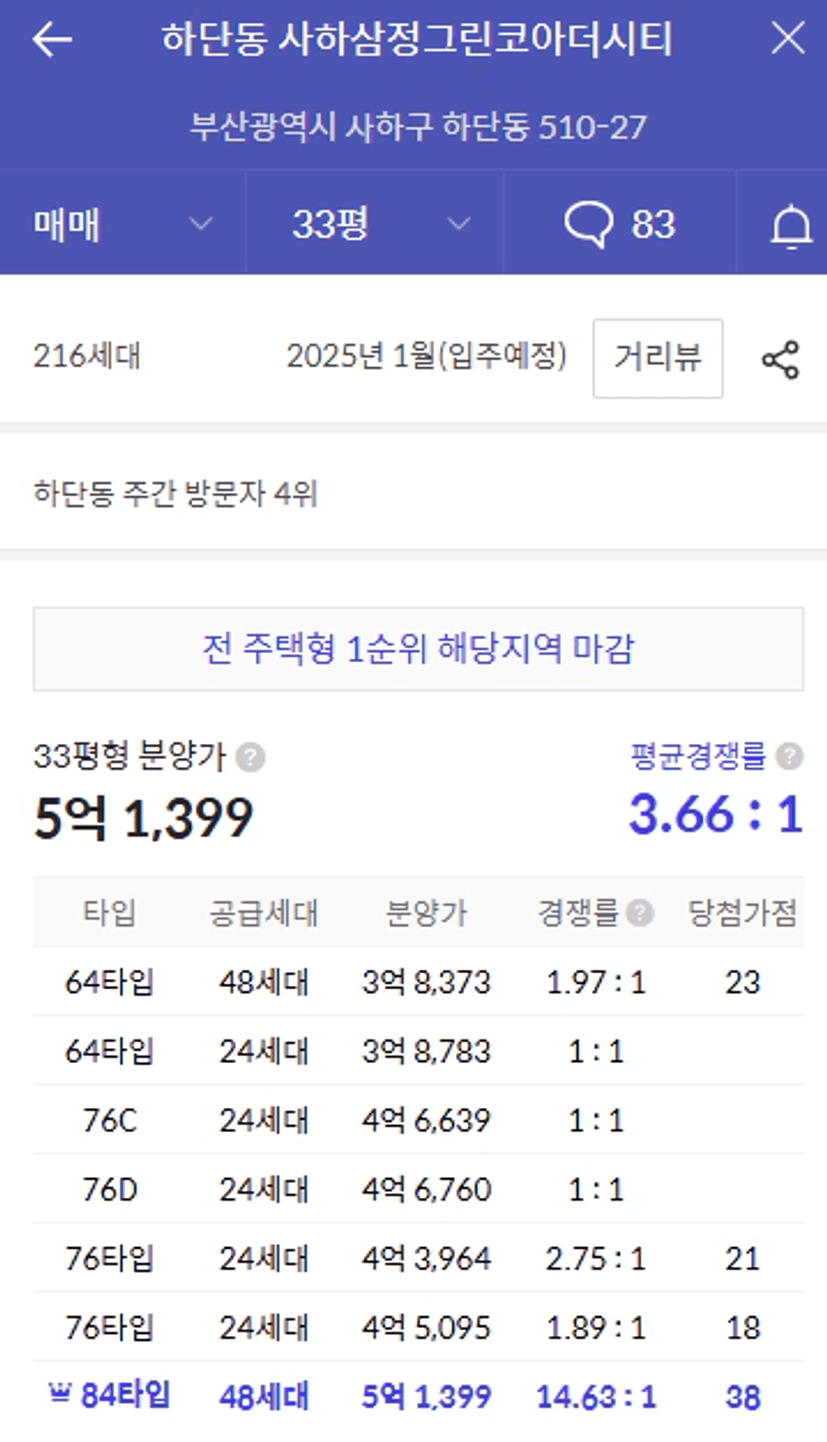Close the apartment detail page
The width and height of the screenshot is (827, 1442).
click(788, 39)
